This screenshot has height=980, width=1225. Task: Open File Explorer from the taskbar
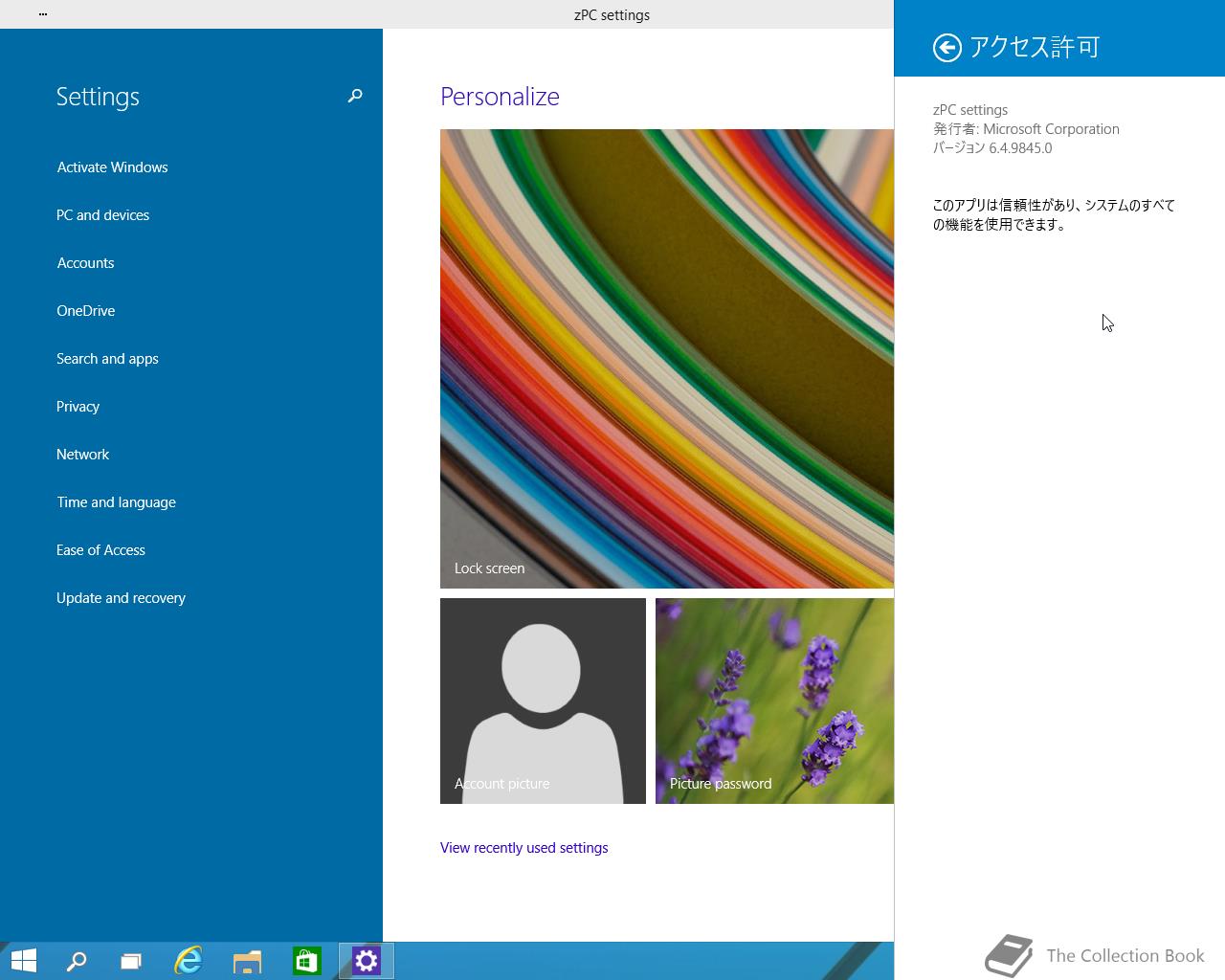(x=248, y=961)
